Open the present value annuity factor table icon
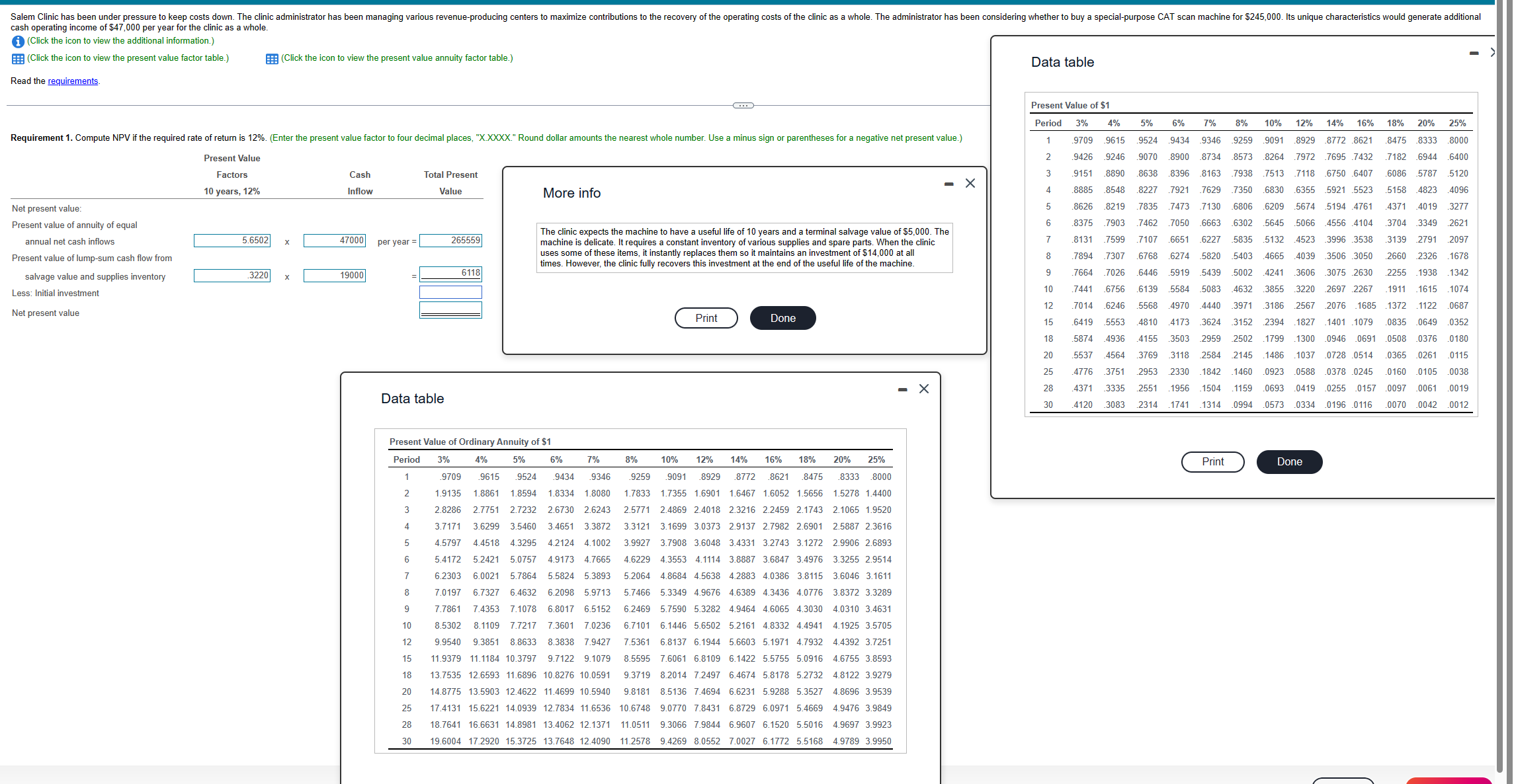Image resolution: width=1514 pixels, height=784 pixels. tap(271, 59)
